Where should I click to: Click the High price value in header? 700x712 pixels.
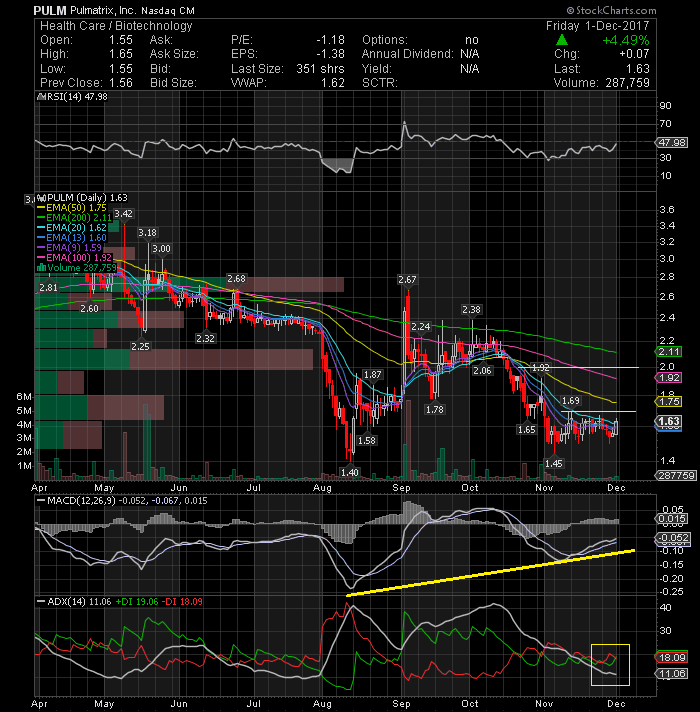(121, 54)
